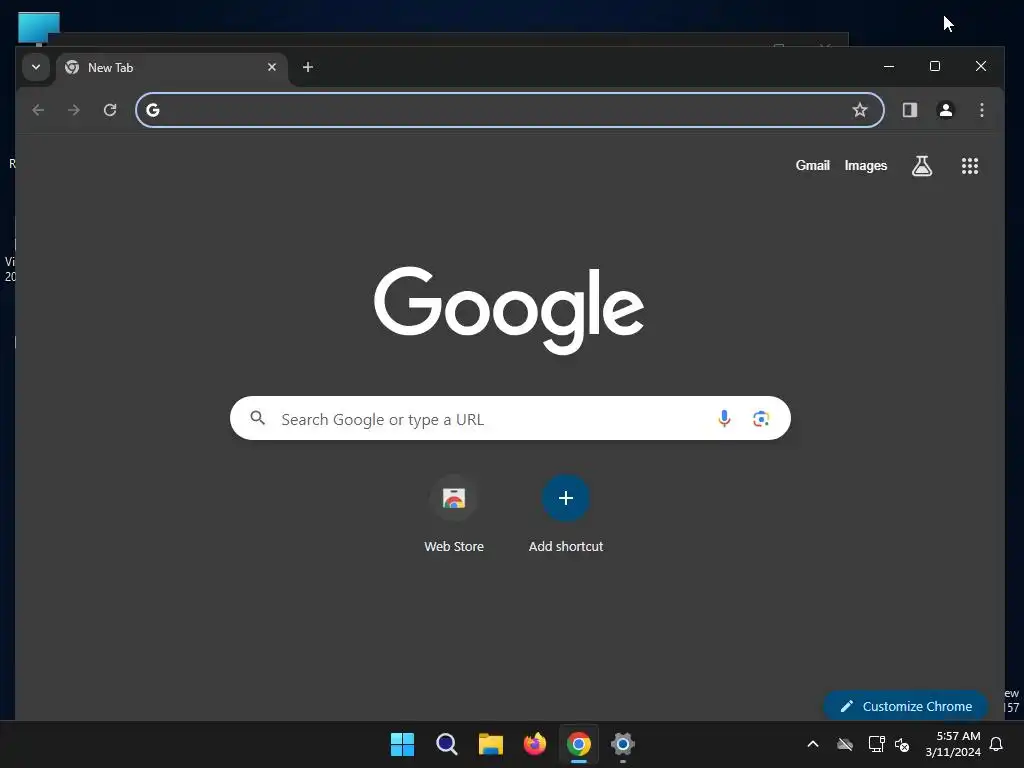The width and height of the screenshot is (1024, 768).
Task: Minimize the Chrome window
Action: [889, 66]
